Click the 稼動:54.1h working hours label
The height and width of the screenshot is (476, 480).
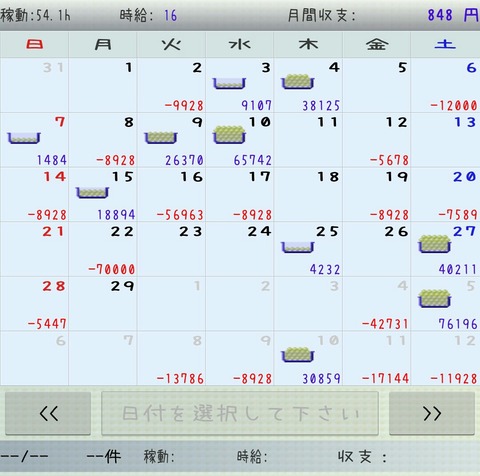click(x=35, y=15)
